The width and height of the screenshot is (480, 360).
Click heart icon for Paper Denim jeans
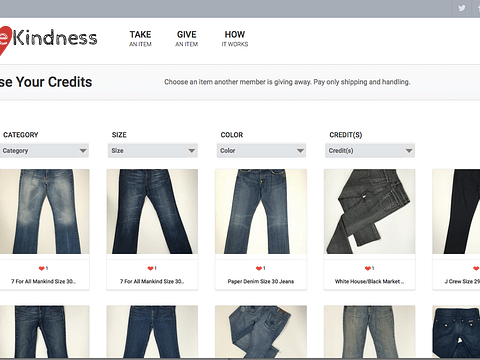[x=259, y=268]
